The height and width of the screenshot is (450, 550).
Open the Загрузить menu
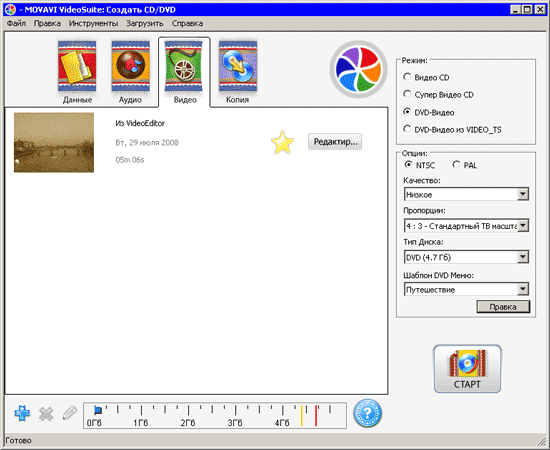point(145,23)
